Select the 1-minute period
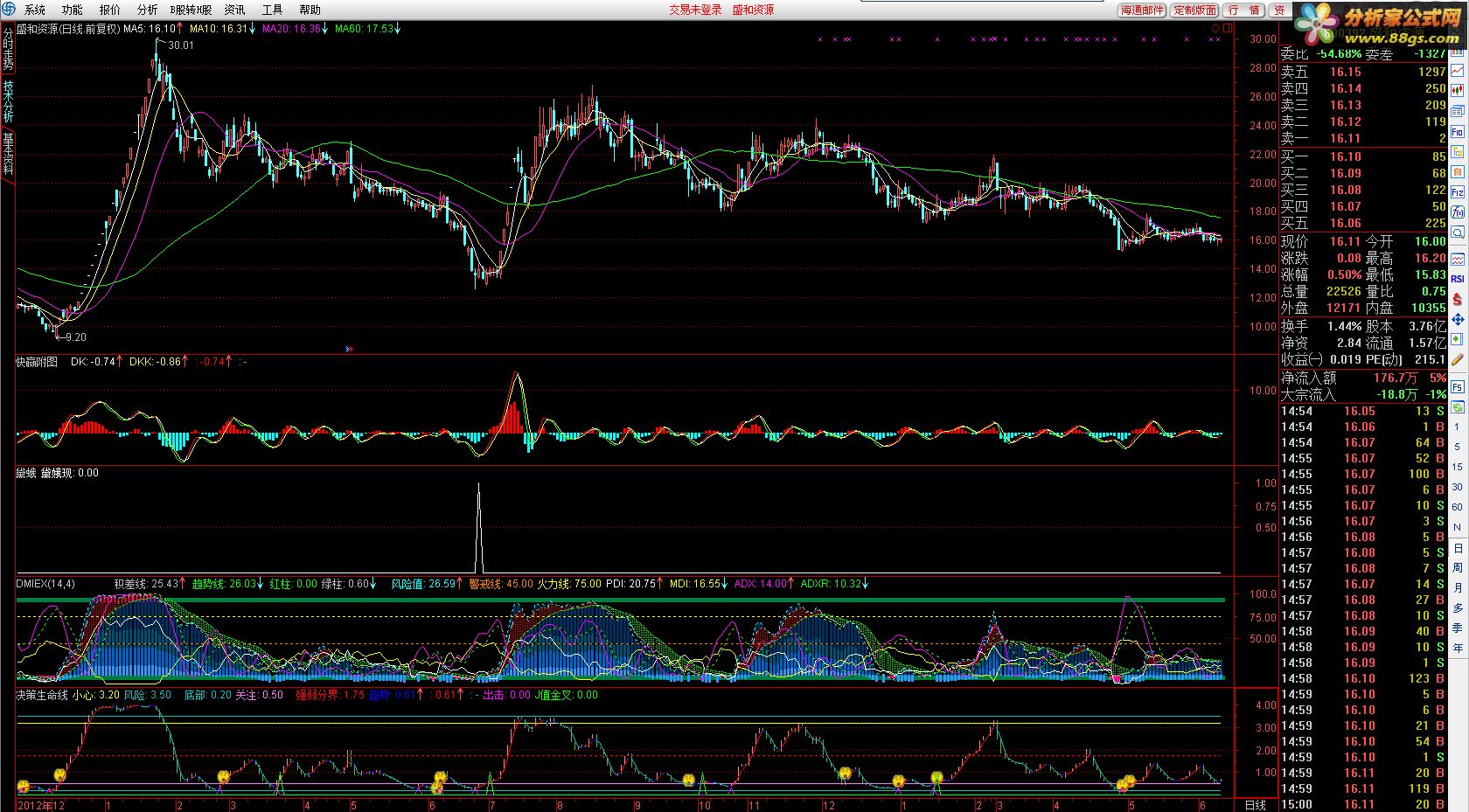Viewport: 1469px width, 812px height. pyautogui.click(x=1458, y=427)
